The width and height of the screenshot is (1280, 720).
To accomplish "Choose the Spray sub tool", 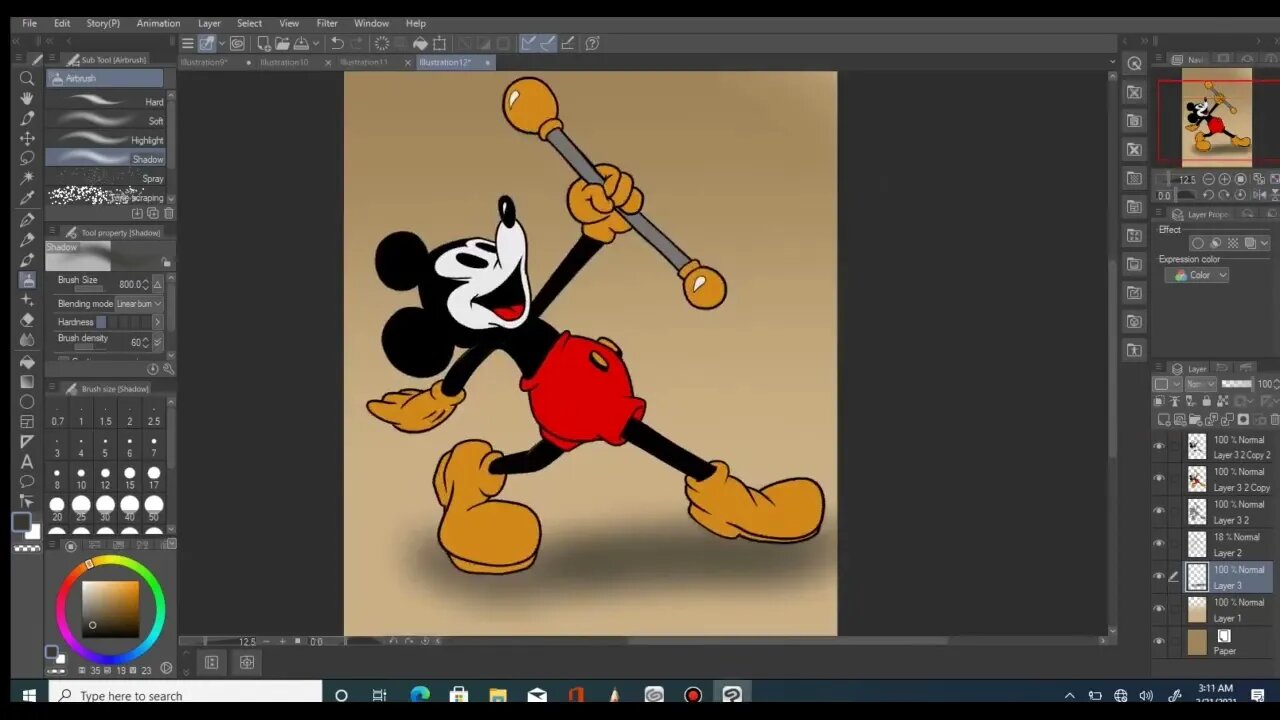I will 105,178.
